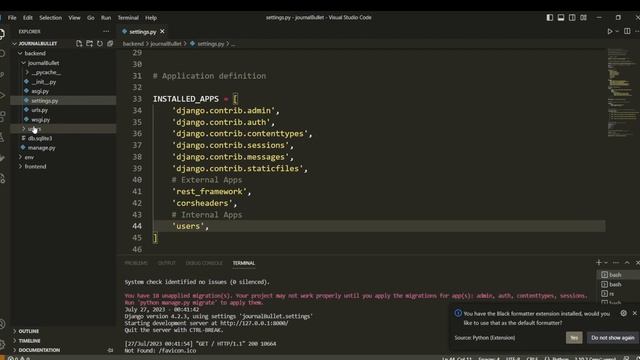640x360 pixels.
Task: Open the Help menu
Action: coord(151,18)
